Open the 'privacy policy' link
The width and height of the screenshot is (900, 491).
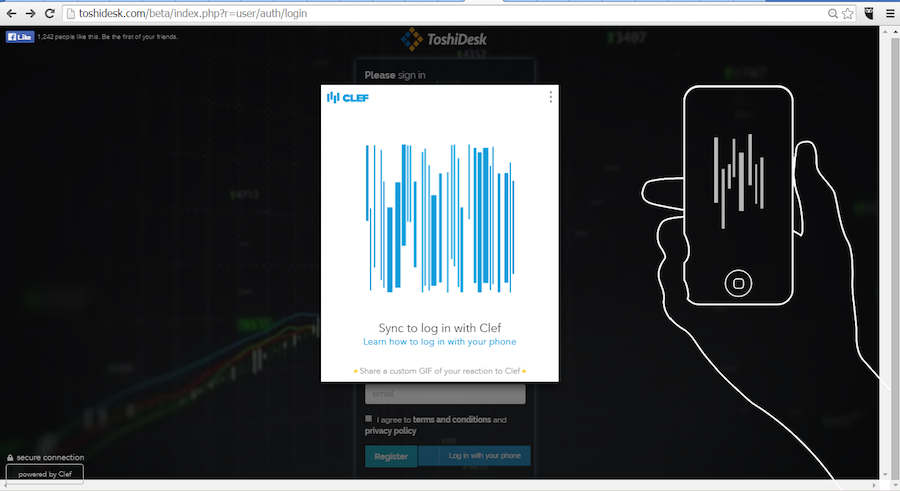coord(390,431)
